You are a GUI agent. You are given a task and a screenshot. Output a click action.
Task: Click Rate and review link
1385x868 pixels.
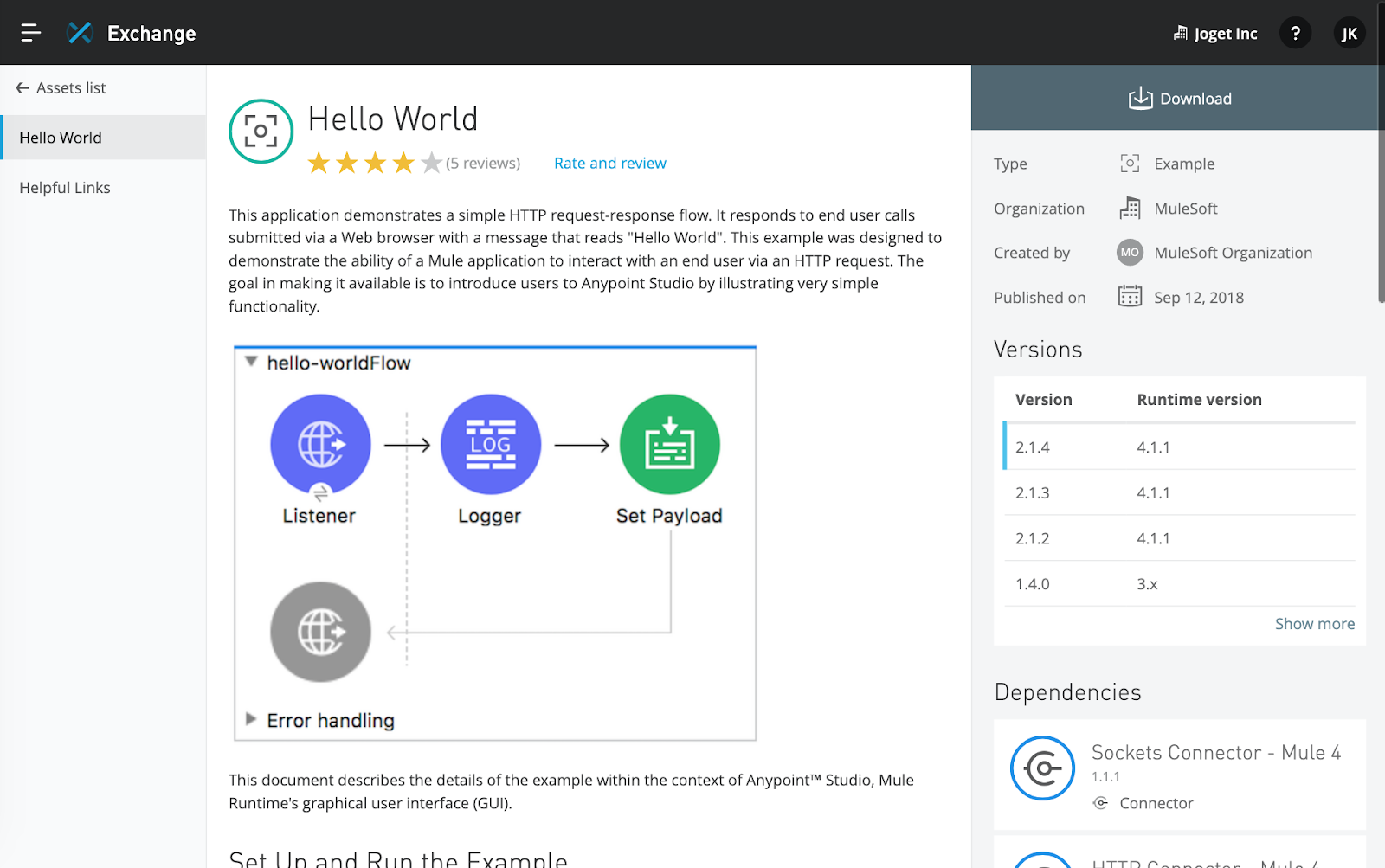click(x=610, y=163)
